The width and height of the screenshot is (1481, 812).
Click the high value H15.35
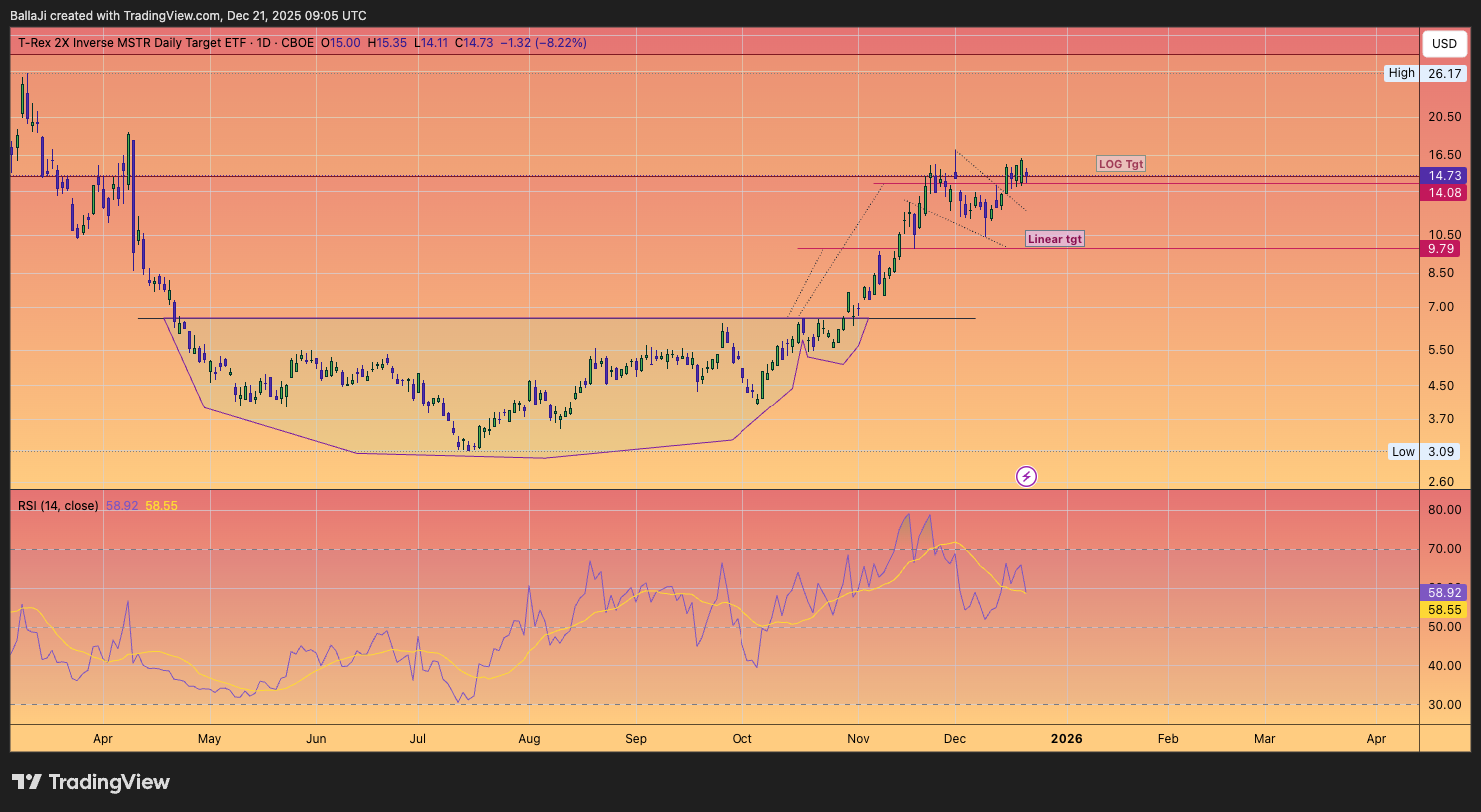click(x=387, y=43)
